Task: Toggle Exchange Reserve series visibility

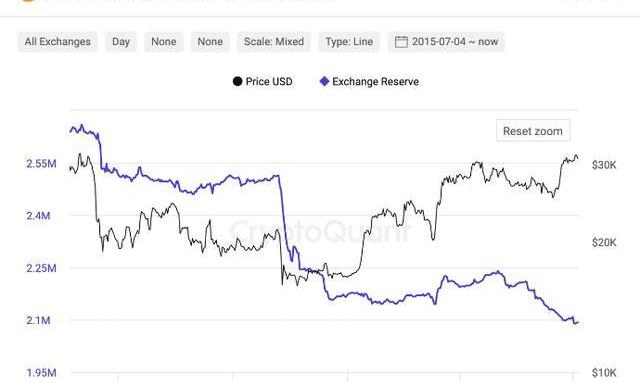Action: [369, 82]
